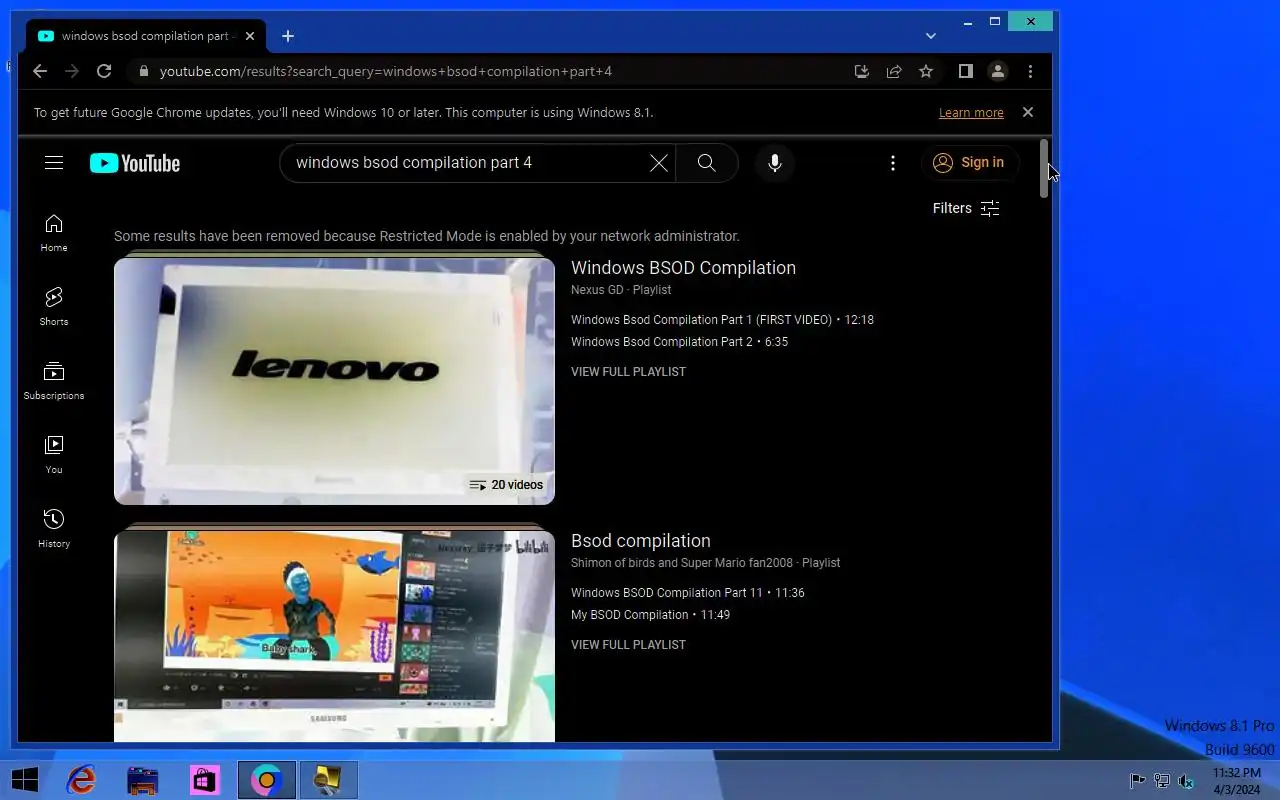
Task: Click the Sign in button
Action: 969,163
